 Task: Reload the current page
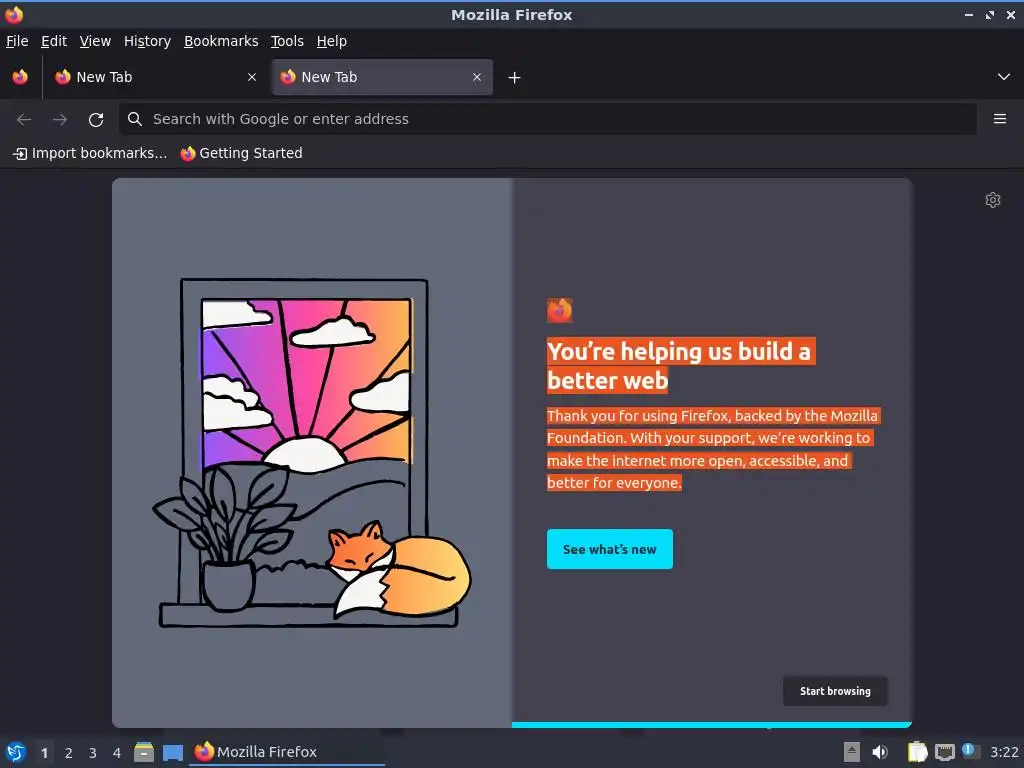(x=96, y=120)
